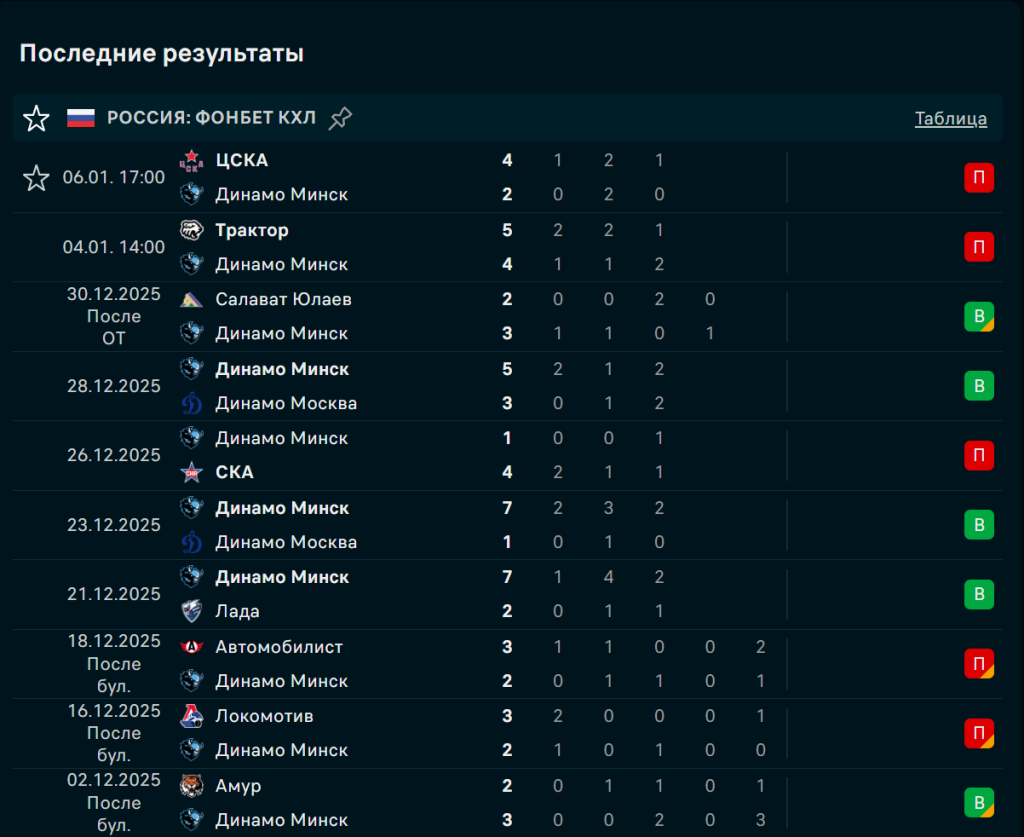1024x837 pixels.
Task: Click the Salavat Yulaev team logo
Action: tap(191, 300)
